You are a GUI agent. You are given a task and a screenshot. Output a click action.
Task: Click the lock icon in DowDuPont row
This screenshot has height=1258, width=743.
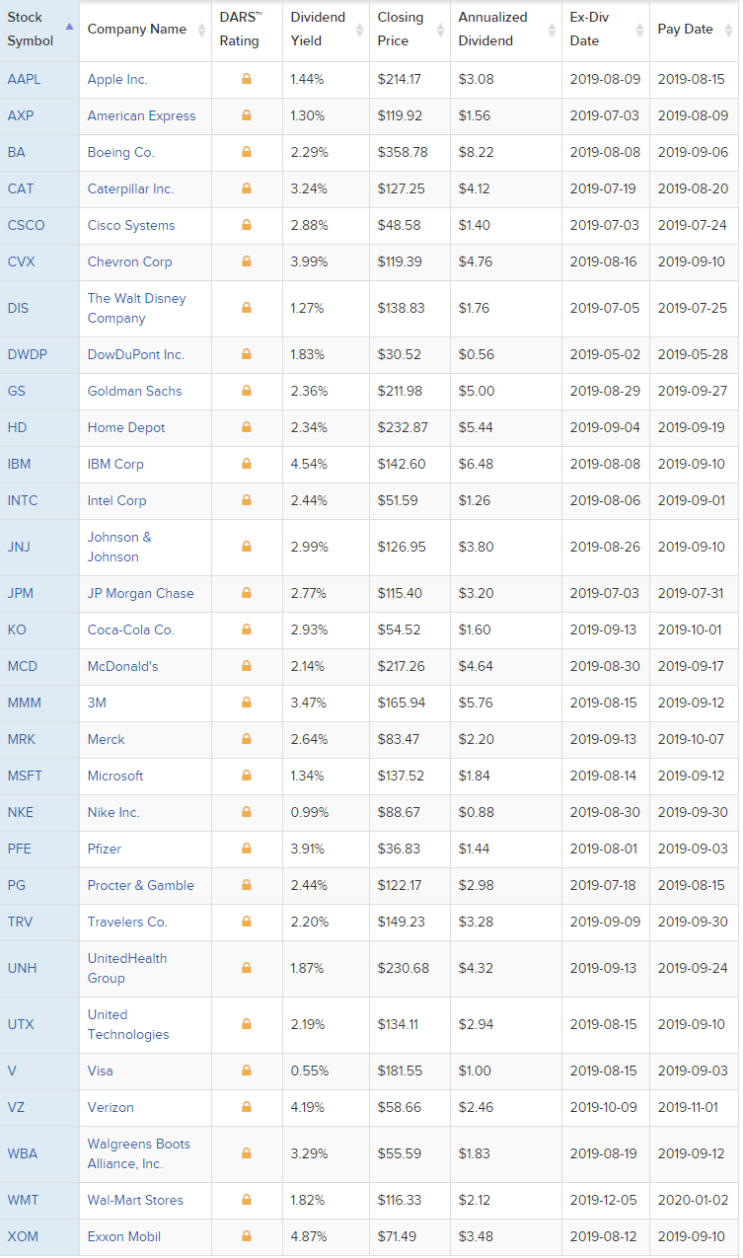pyautogui.click(x=247, y=355)
